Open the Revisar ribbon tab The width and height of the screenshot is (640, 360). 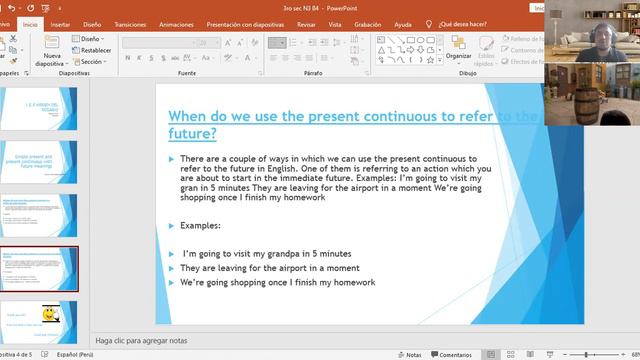click(306, 24)
